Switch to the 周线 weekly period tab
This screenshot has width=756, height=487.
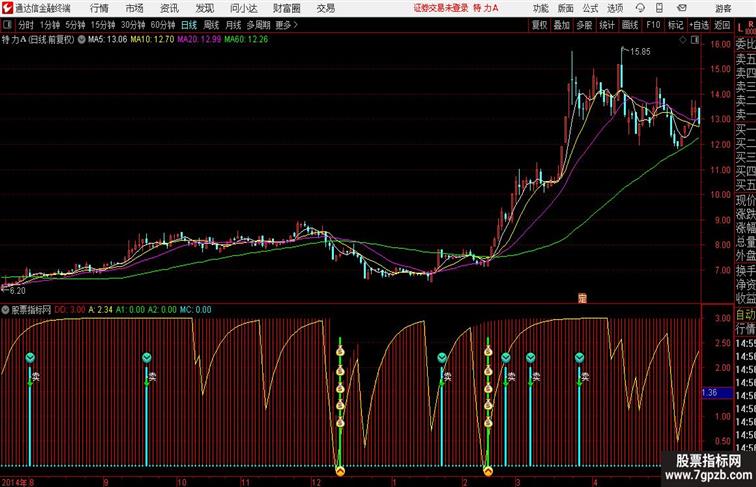(x=211, y=25)
